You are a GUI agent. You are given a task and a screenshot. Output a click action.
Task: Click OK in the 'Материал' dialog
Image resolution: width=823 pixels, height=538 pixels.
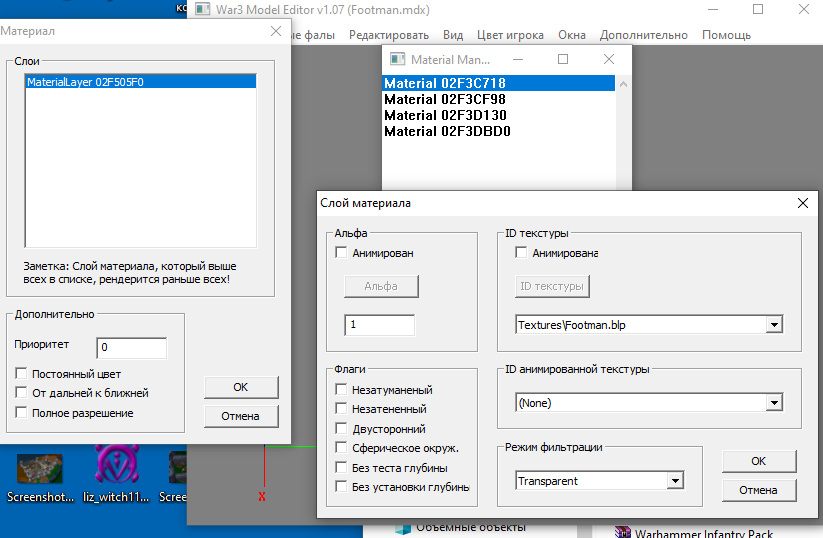(241, 387)
